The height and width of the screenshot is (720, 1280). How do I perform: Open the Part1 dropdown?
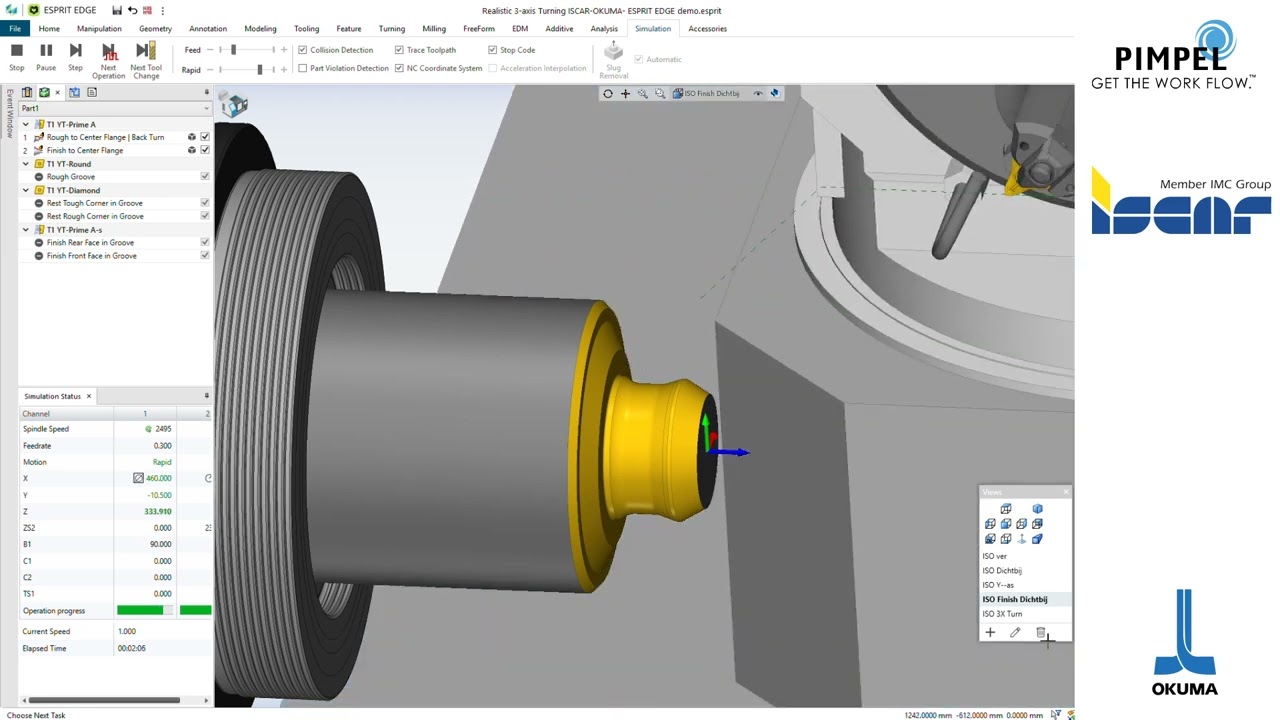pyautogui.click(x=115, y=108)
